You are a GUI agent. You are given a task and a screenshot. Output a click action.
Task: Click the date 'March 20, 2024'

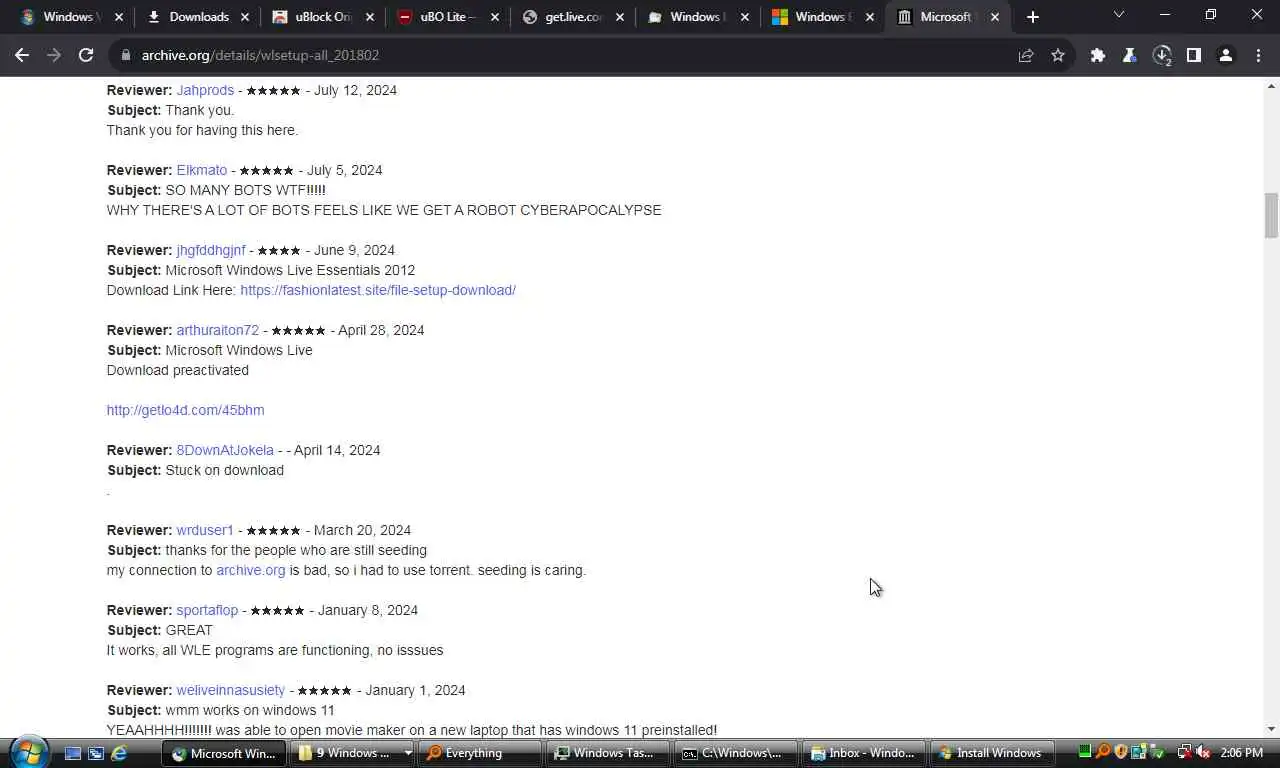click(362, 530)
